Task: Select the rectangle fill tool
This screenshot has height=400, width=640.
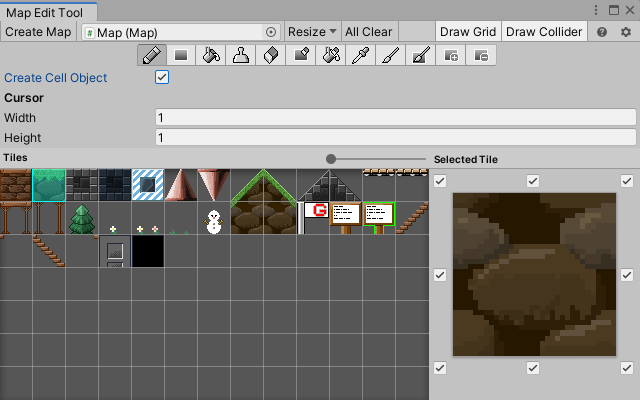Action: pos(181,55)
